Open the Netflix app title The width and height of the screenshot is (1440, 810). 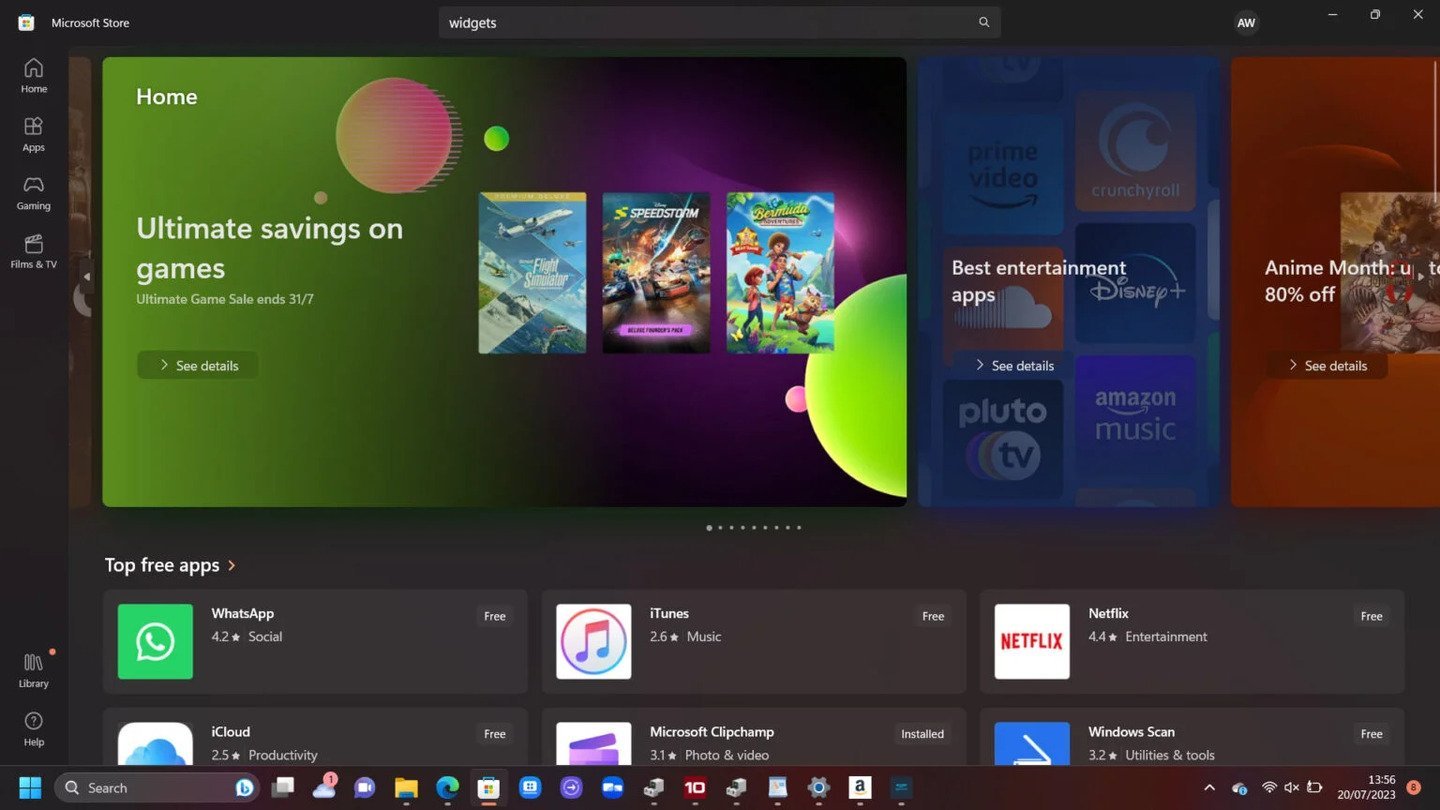pos(1108,613)
